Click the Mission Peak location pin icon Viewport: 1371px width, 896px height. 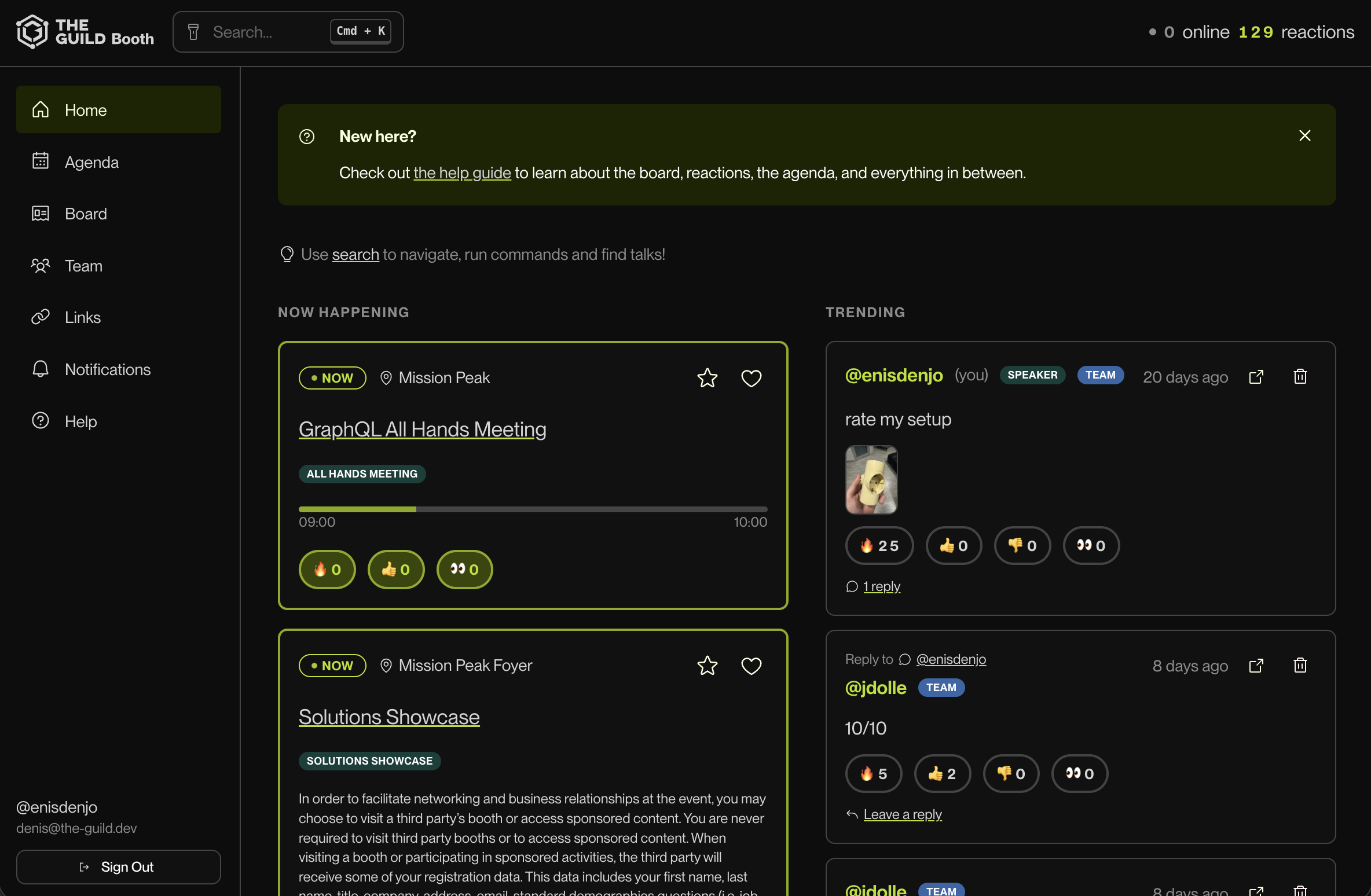pos(386,378)
